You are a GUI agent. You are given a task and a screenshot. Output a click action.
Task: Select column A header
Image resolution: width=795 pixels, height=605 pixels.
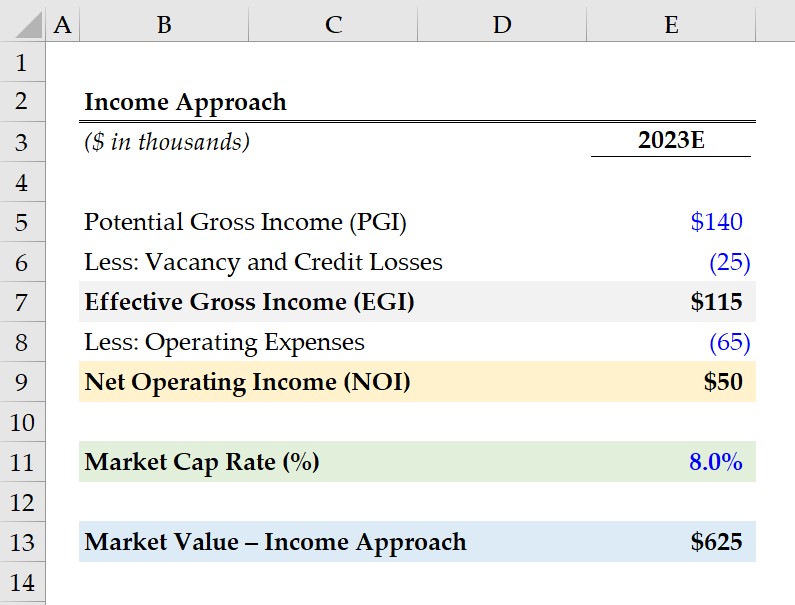click(62, 24)
